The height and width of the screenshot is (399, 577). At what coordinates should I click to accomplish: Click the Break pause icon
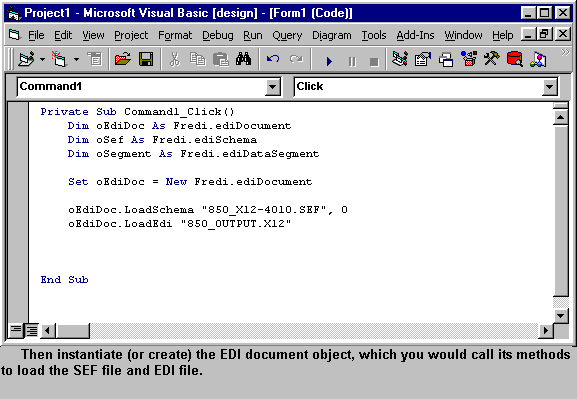pyautogui.click(x=352, y=61)
